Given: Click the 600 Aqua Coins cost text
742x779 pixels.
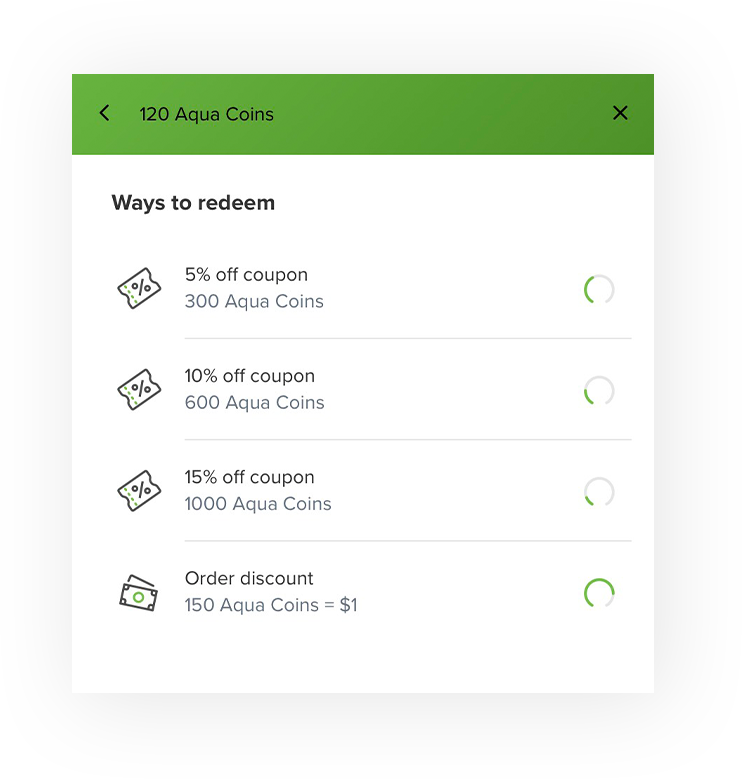Looking at the screenshot, I should [254, 403].
